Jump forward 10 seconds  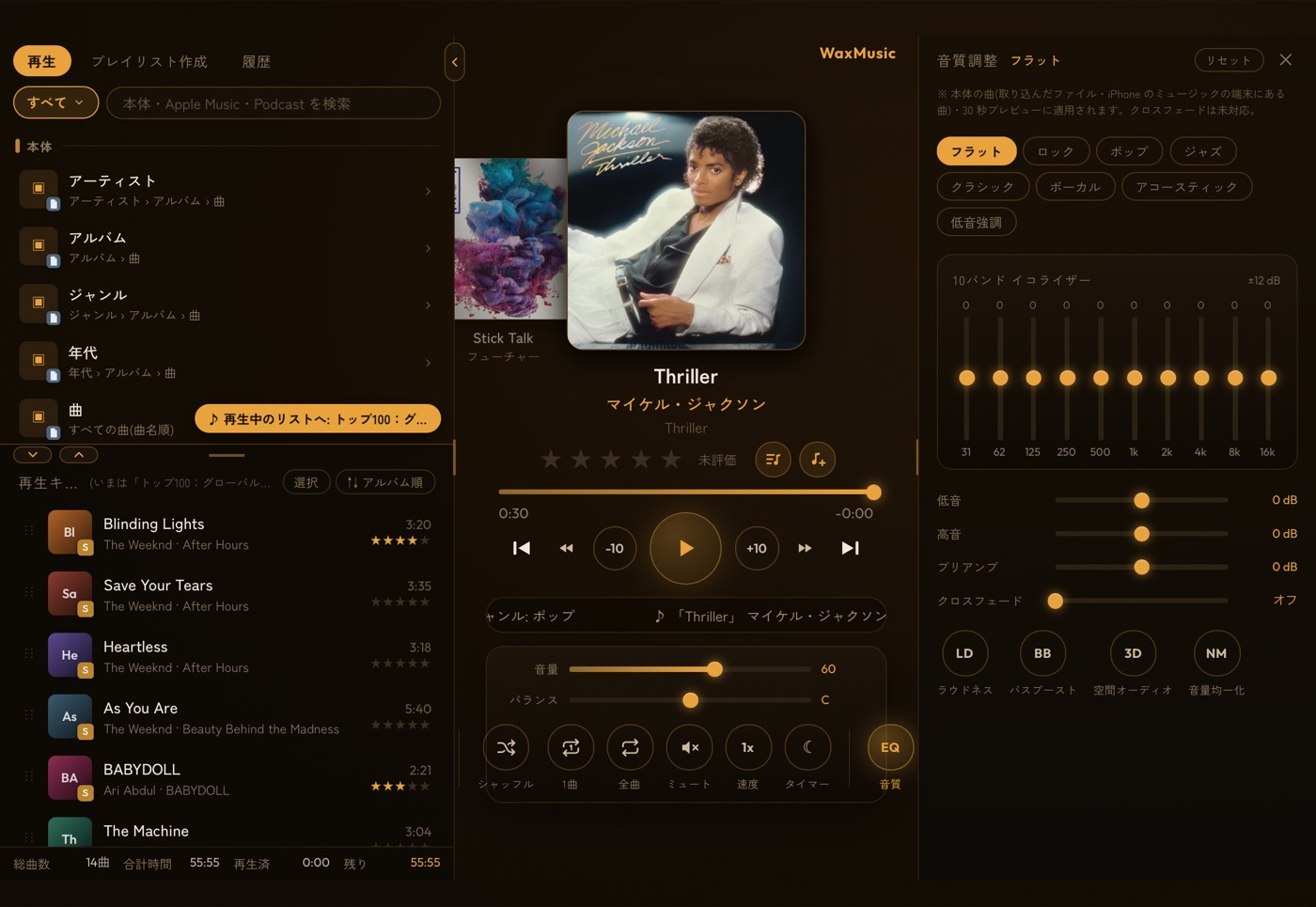click(x=757, y=548)
